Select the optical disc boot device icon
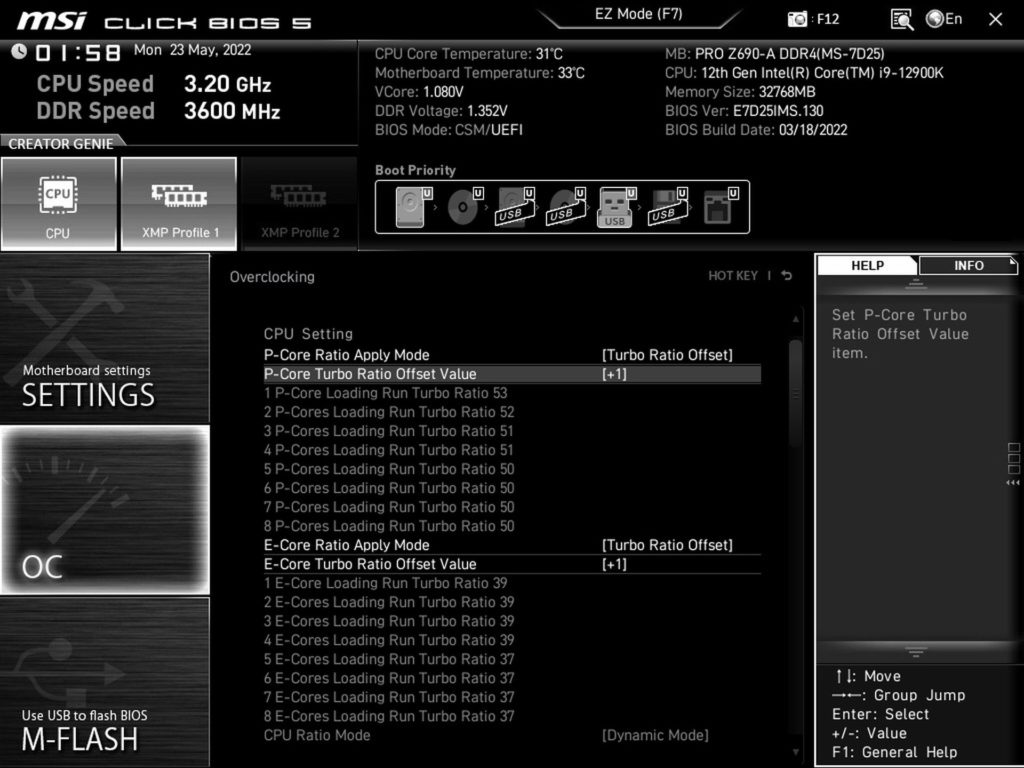The image size is (1024, 768). click(x=464, y=207)
